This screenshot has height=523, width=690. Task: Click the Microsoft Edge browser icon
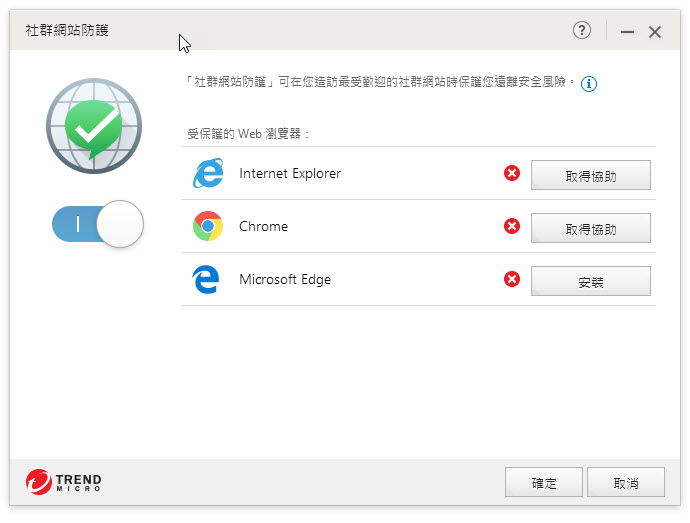(x=207, y=280)
